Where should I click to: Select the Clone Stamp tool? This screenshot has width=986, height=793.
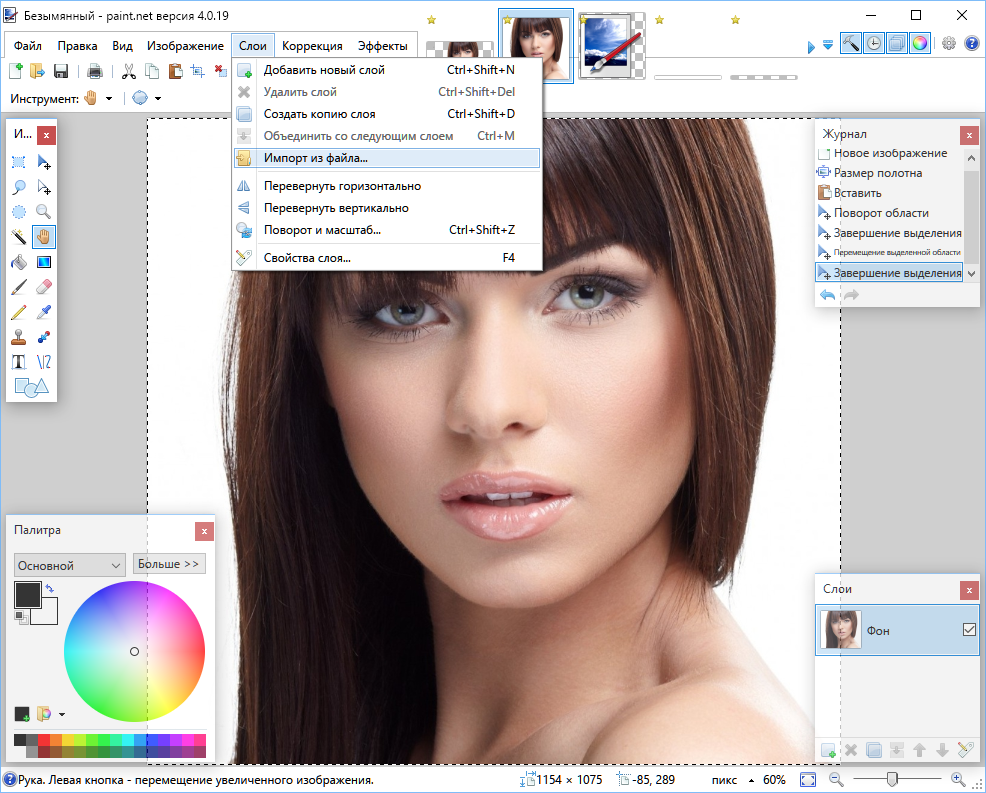(x=18, y=337)
